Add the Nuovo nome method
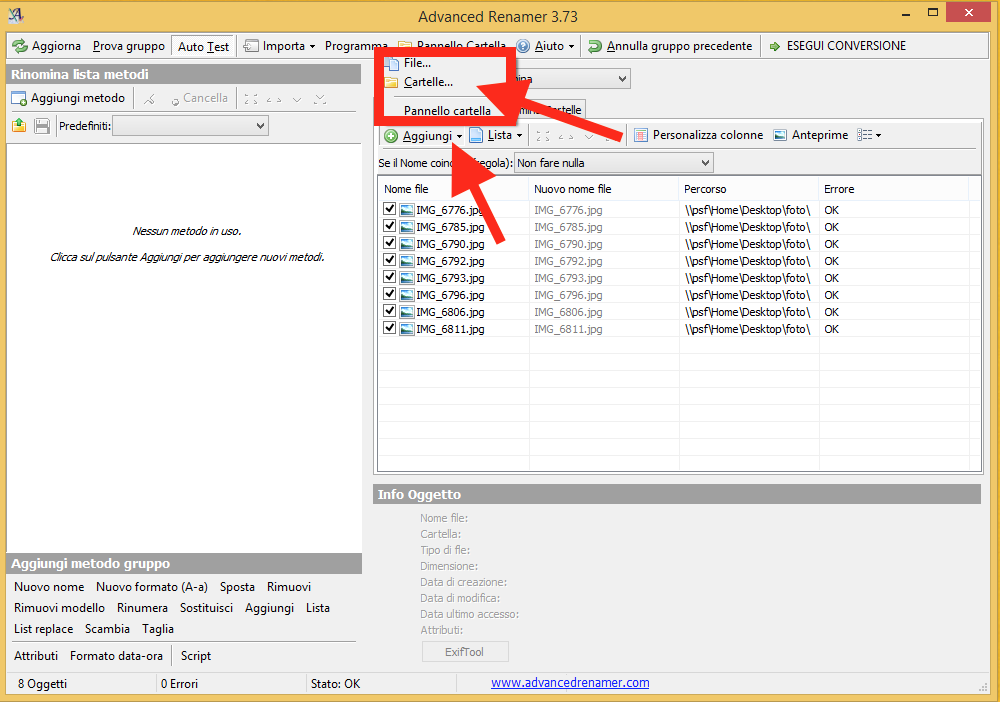 (49, 587)
